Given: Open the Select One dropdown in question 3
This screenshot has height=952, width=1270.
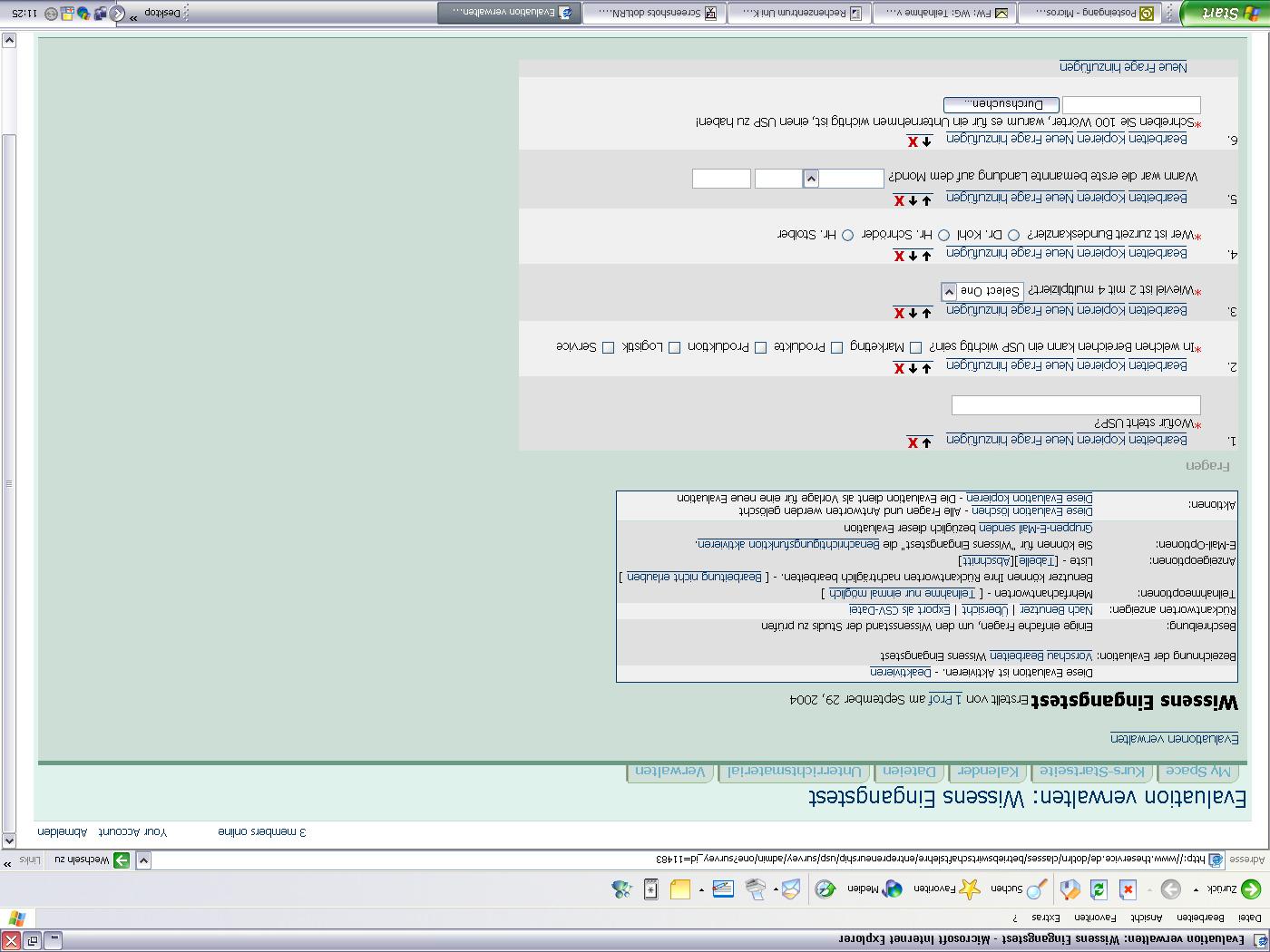Looking at the screenshot, I should (x=947, y=292).
